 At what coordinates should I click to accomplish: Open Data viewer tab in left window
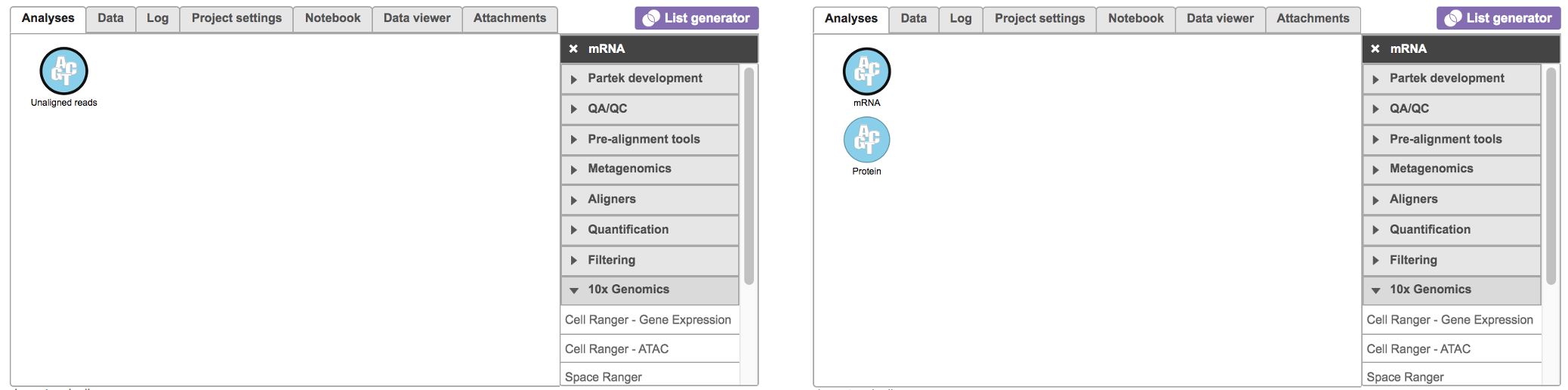[x=417, y=18]
